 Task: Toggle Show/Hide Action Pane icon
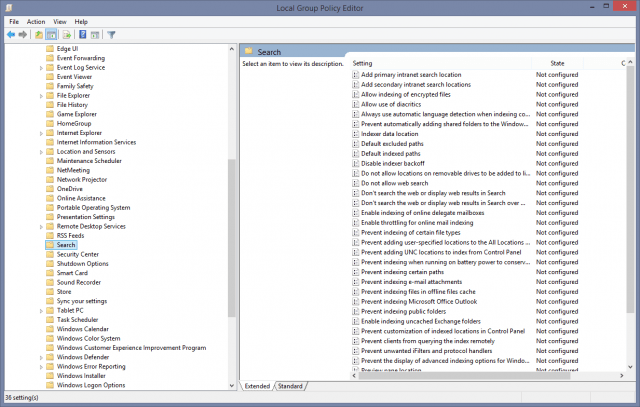pyautogui.click(x=95, y=35)
